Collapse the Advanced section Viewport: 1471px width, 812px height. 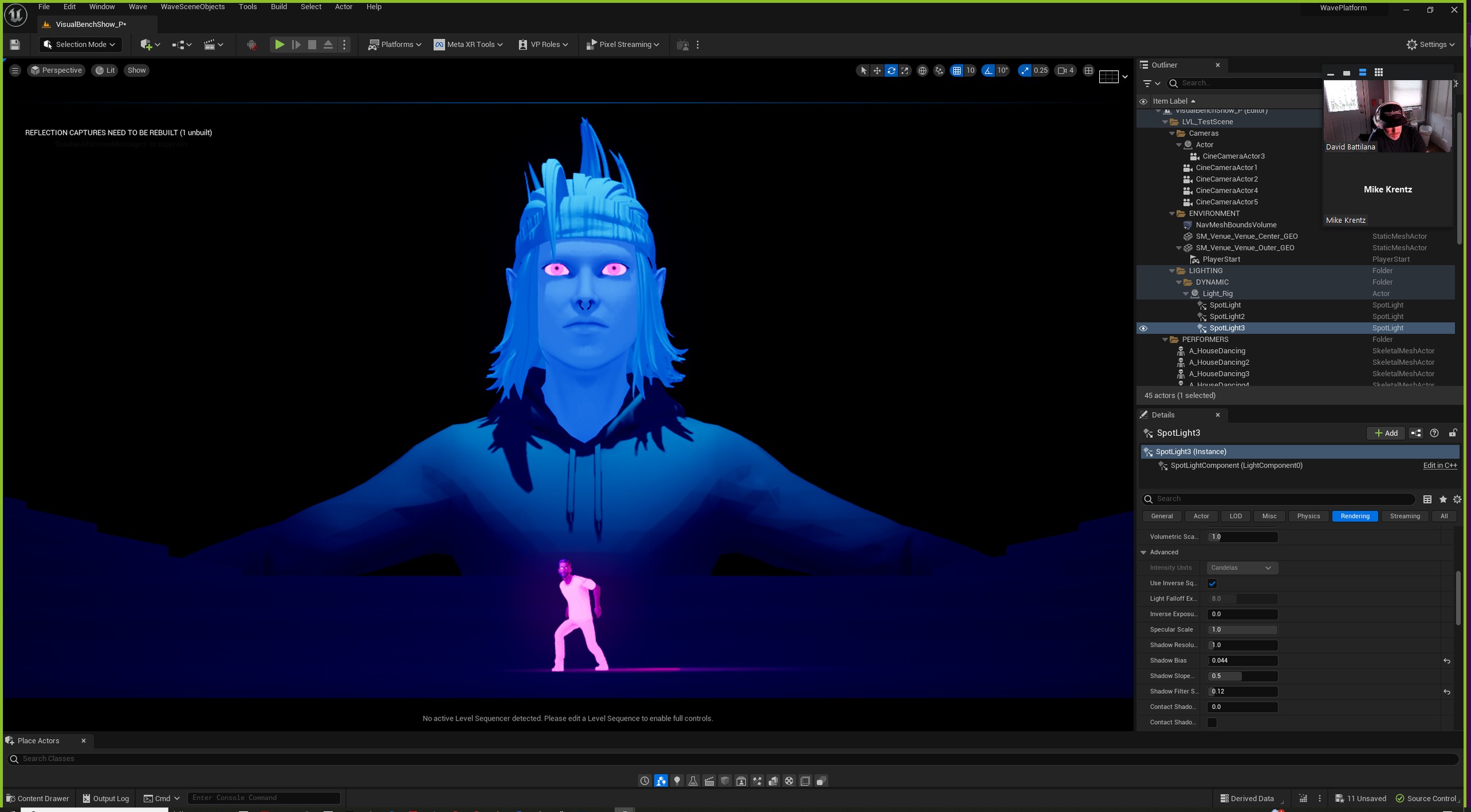click(1143, 552)
